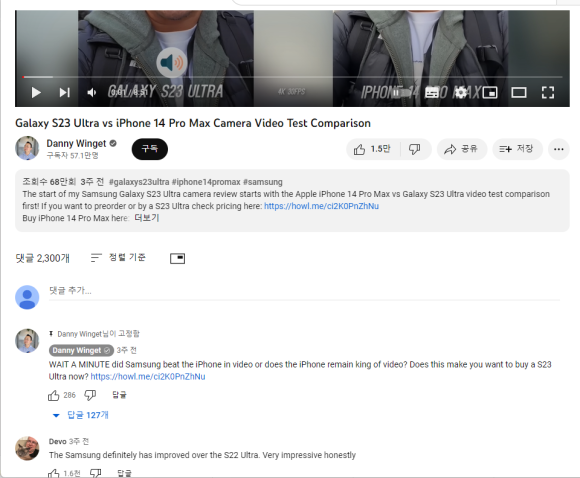Open the three-dot more actions menu

[x=559, y=149]
